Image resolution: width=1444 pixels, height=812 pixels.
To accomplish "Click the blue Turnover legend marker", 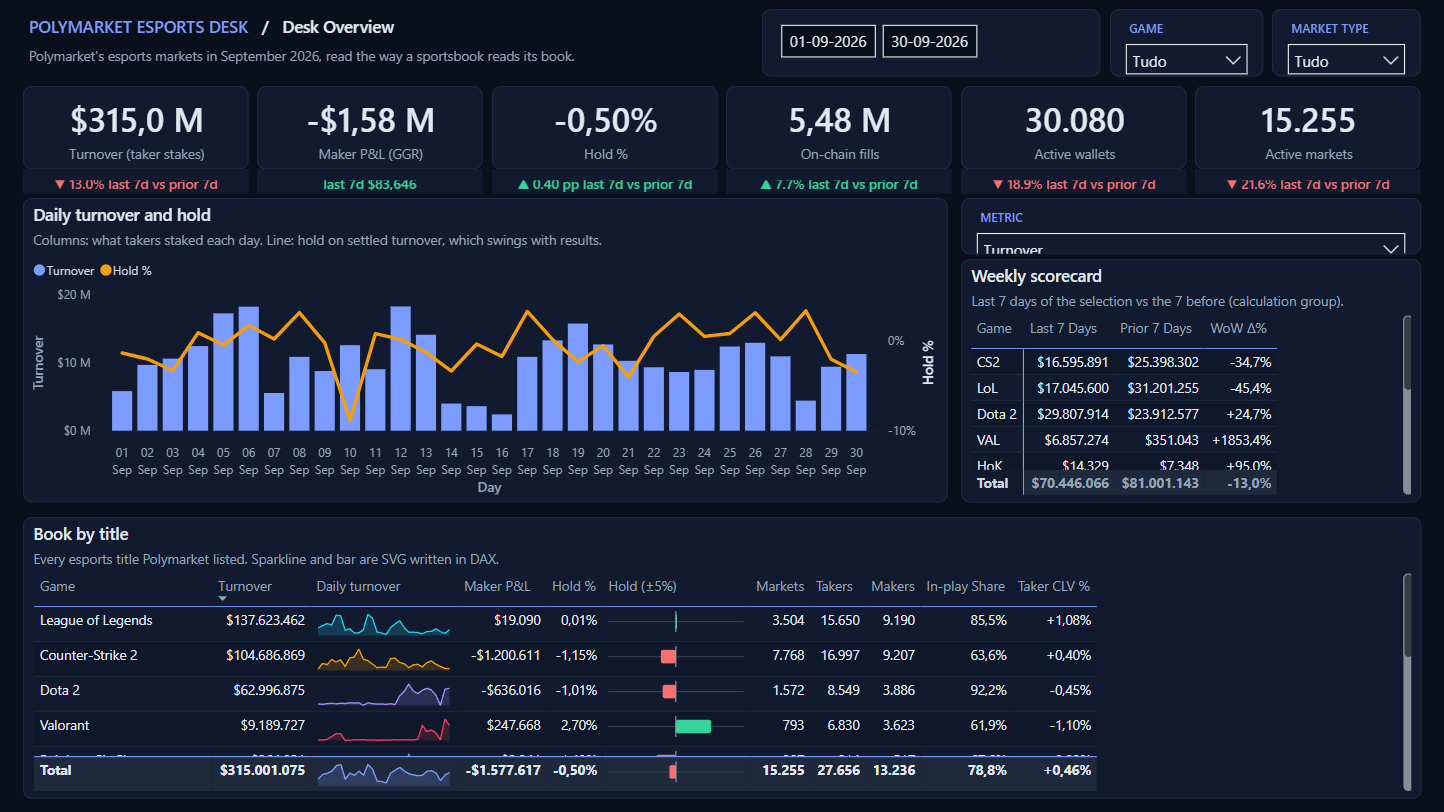I will (x=39, y=271).
